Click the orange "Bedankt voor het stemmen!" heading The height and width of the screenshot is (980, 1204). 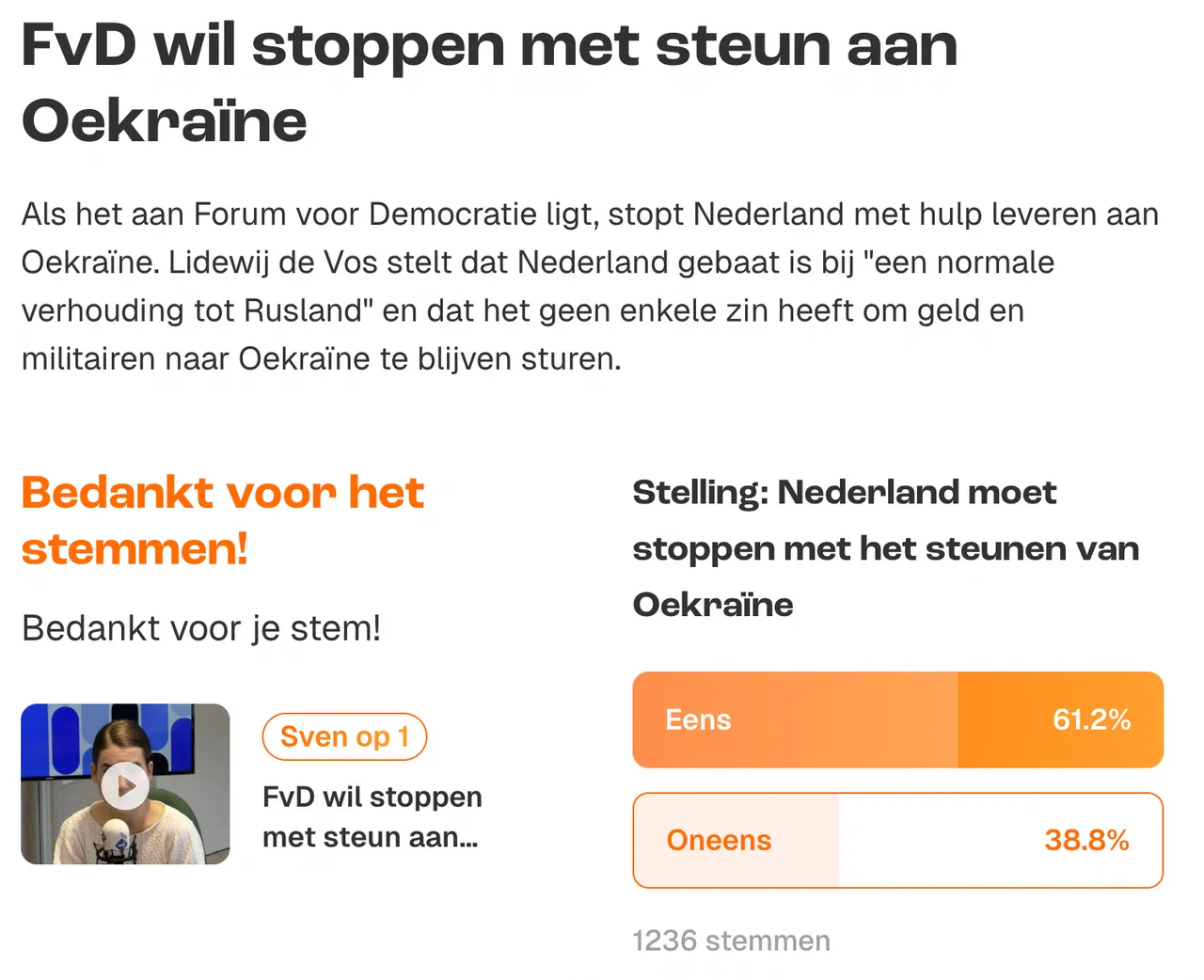(223, 520)
